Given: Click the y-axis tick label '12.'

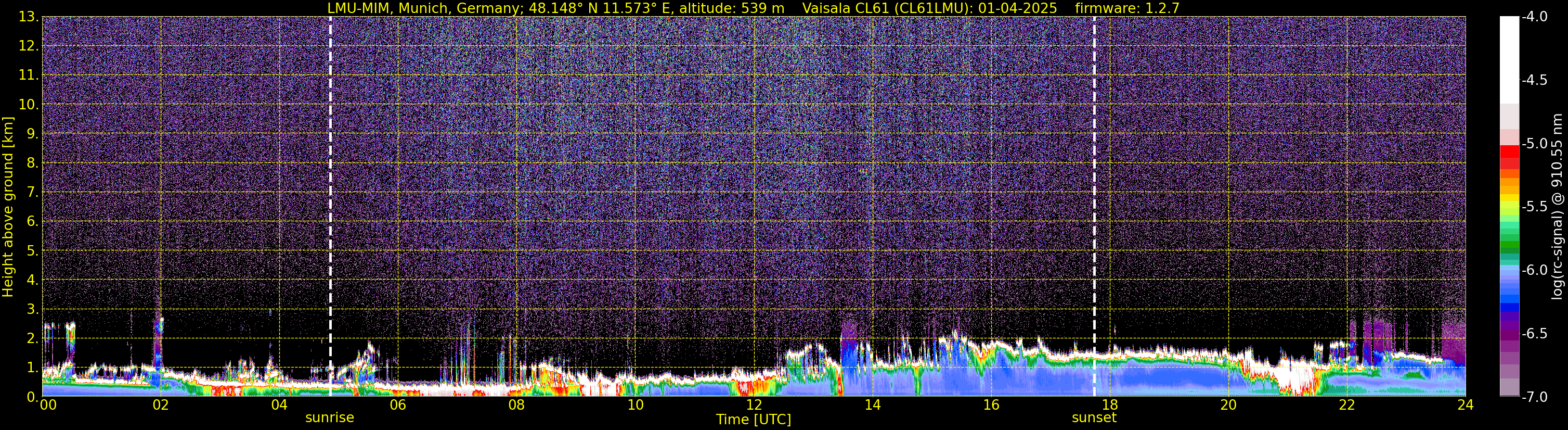Looking at the screenshot, I should 28,46.
